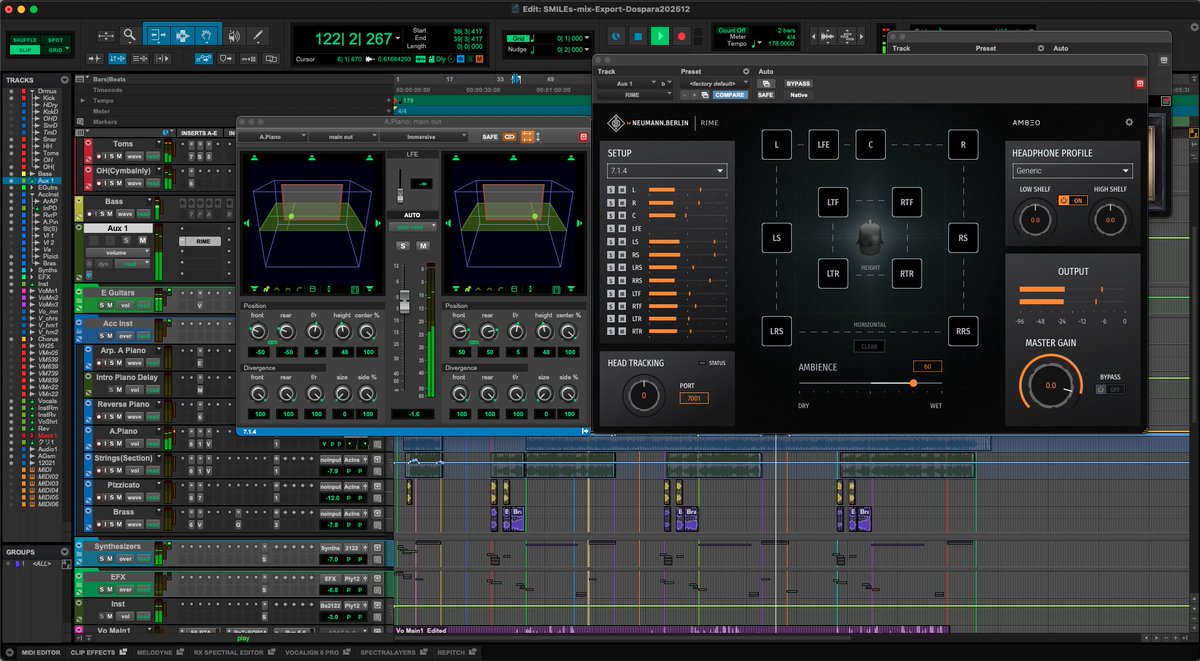This screenshot has height=661, width=1200.
Task: Enable Shuffle edit mode
Action: (25, 40)
